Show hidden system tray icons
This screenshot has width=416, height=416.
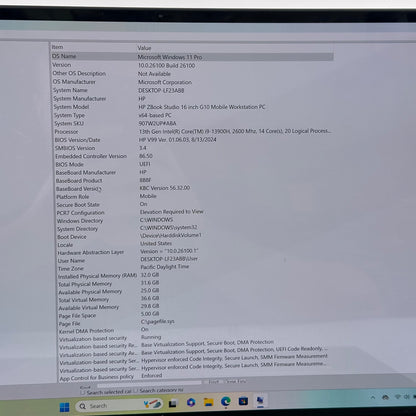(373, 398)
